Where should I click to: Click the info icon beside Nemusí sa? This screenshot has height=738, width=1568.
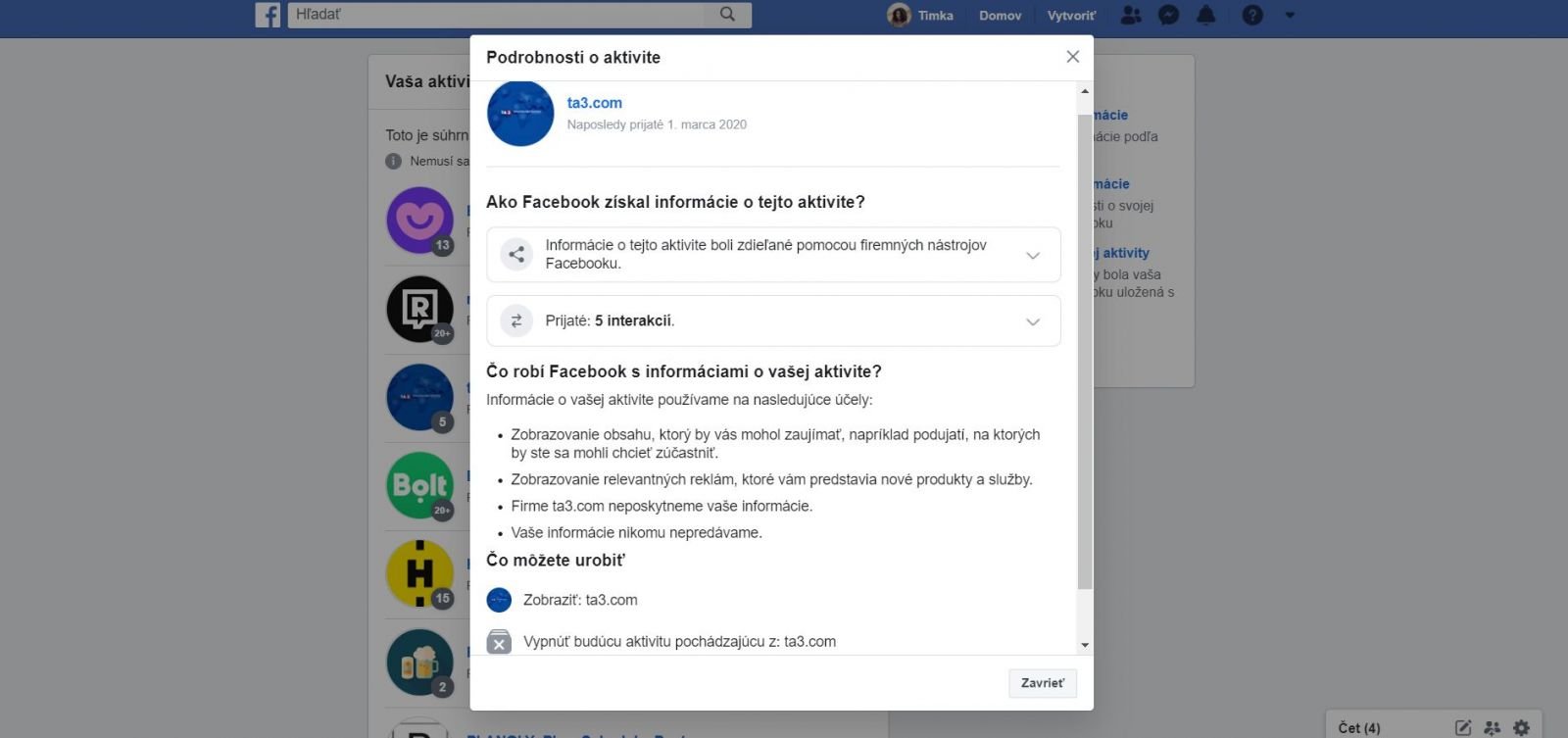394,161
